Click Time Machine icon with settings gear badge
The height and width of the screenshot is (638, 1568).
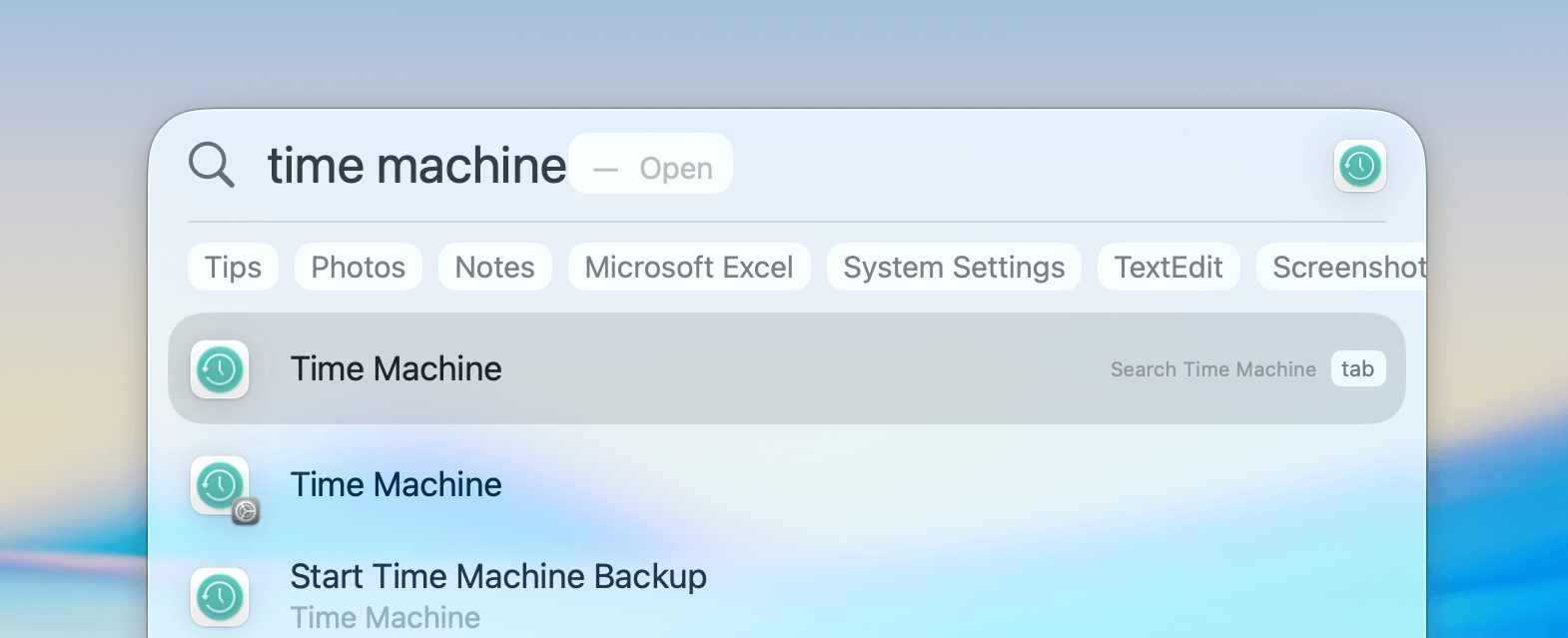coord(224,488)
